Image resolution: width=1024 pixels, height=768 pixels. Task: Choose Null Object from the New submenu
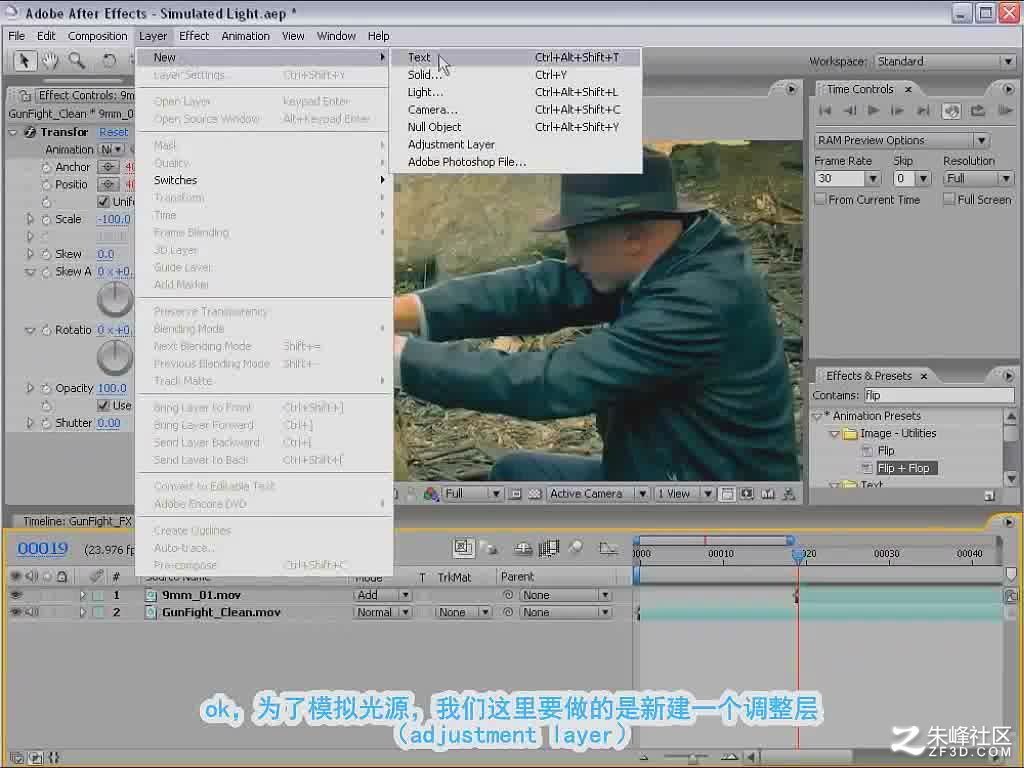434,127
